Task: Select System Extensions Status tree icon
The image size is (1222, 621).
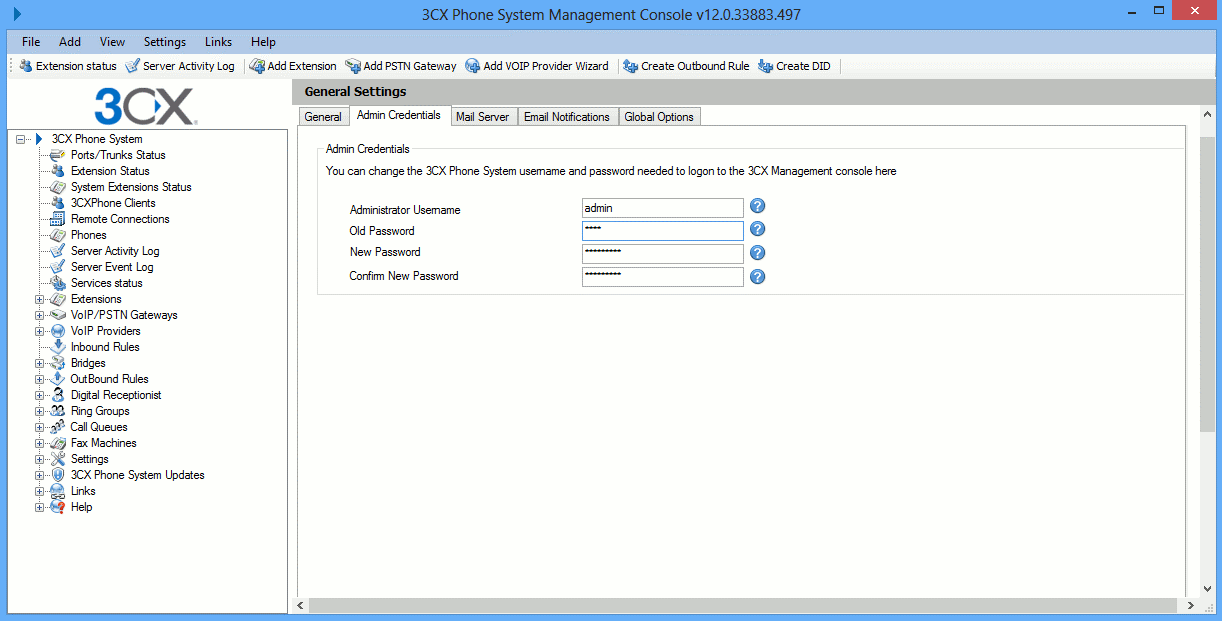Action: click(58, 187)
